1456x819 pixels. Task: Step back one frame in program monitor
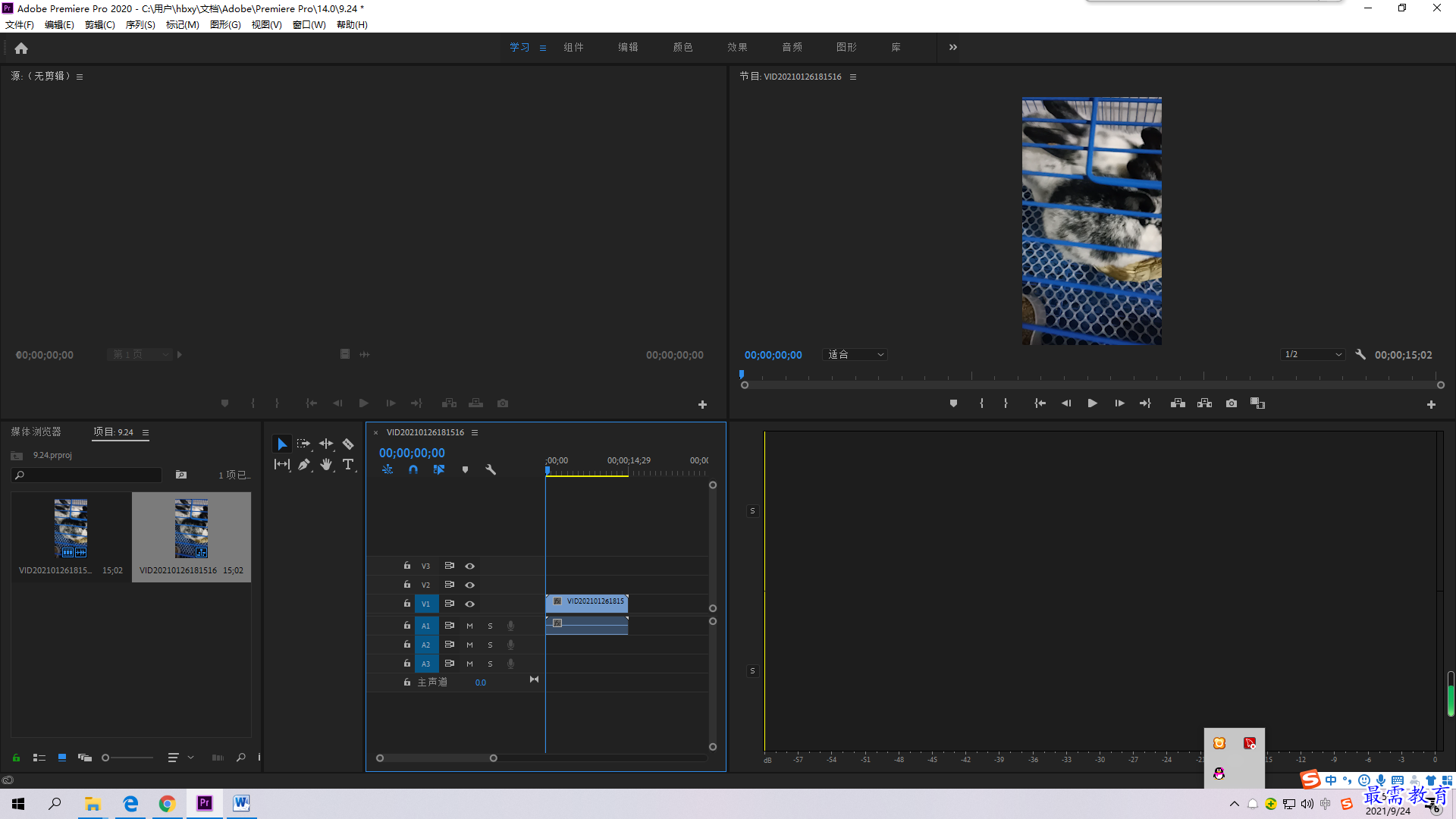pos(1066,403)
